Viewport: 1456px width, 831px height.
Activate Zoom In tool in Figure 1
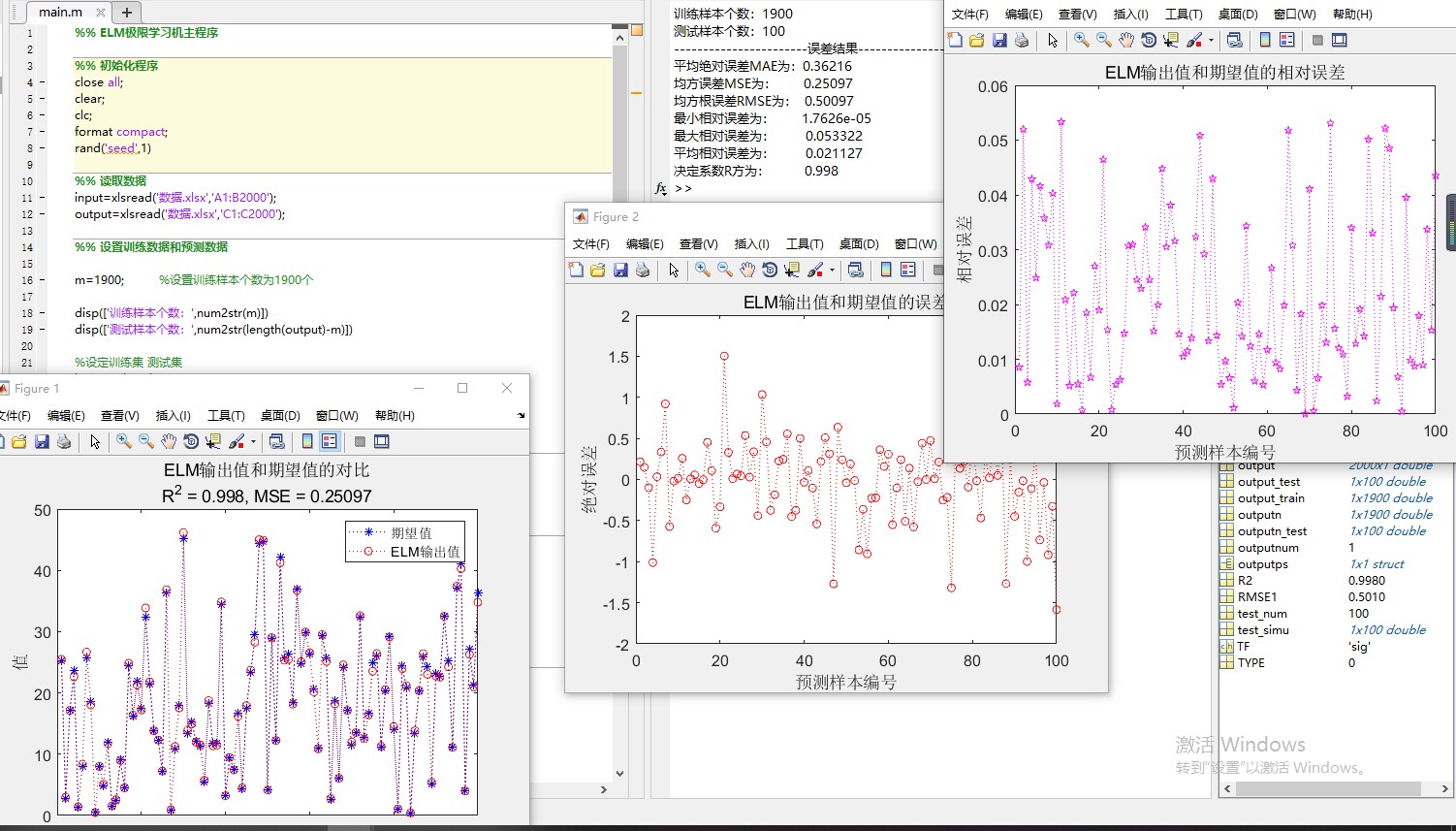pos(123,441)
